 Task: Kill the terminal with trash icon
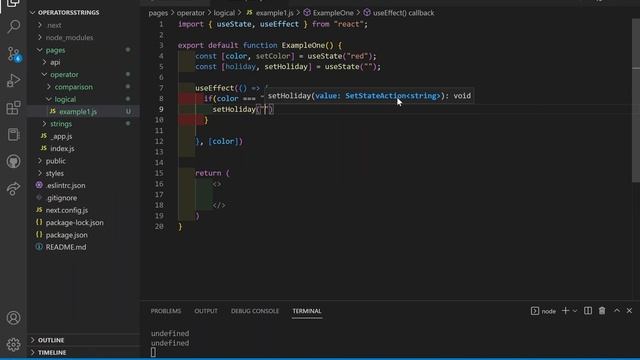(x=602, y=311)
